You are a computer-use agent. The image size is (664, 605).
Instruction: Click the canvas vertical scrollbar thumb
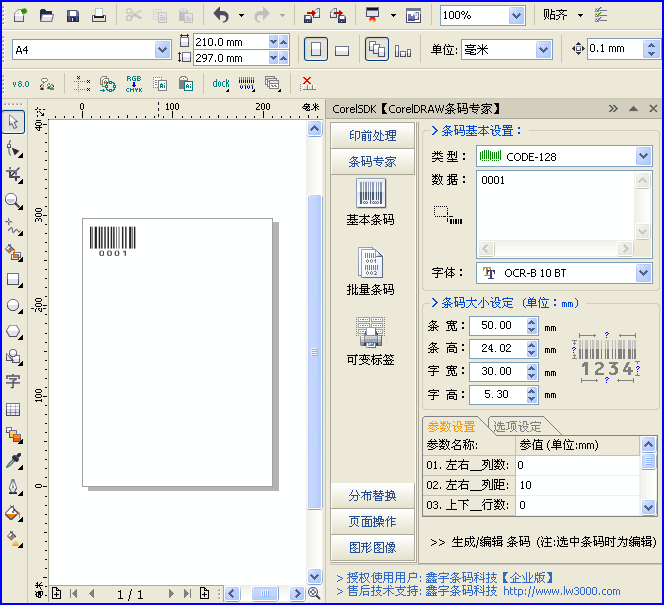coord(315,352)
